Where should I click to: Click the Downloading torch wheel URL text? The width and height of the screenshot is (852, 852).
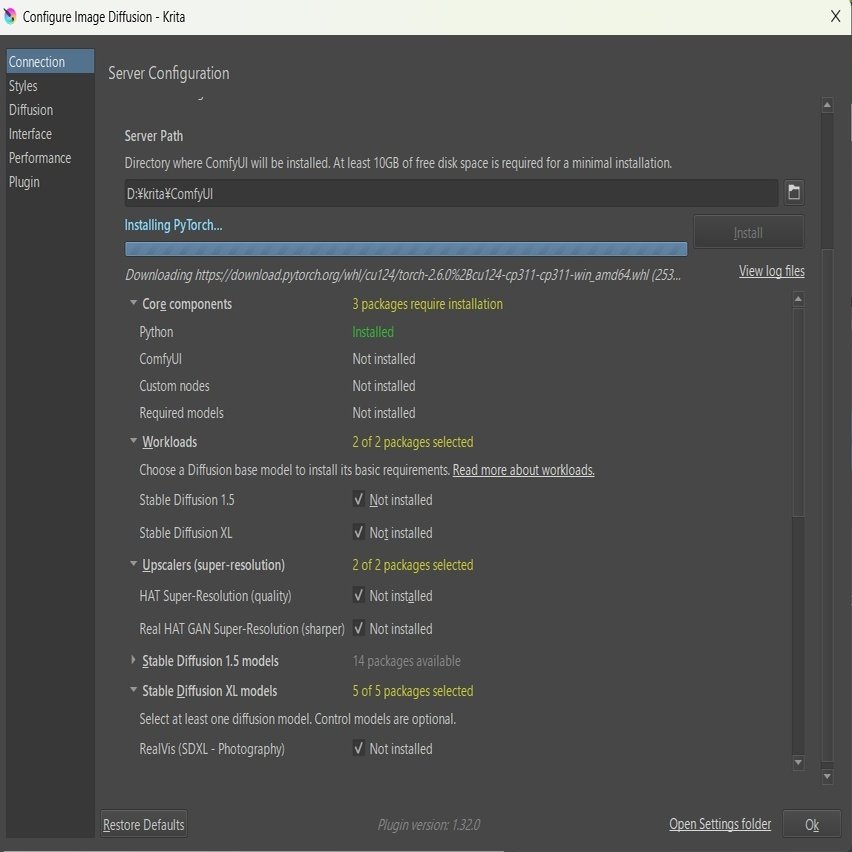click(x=403, y=275)
